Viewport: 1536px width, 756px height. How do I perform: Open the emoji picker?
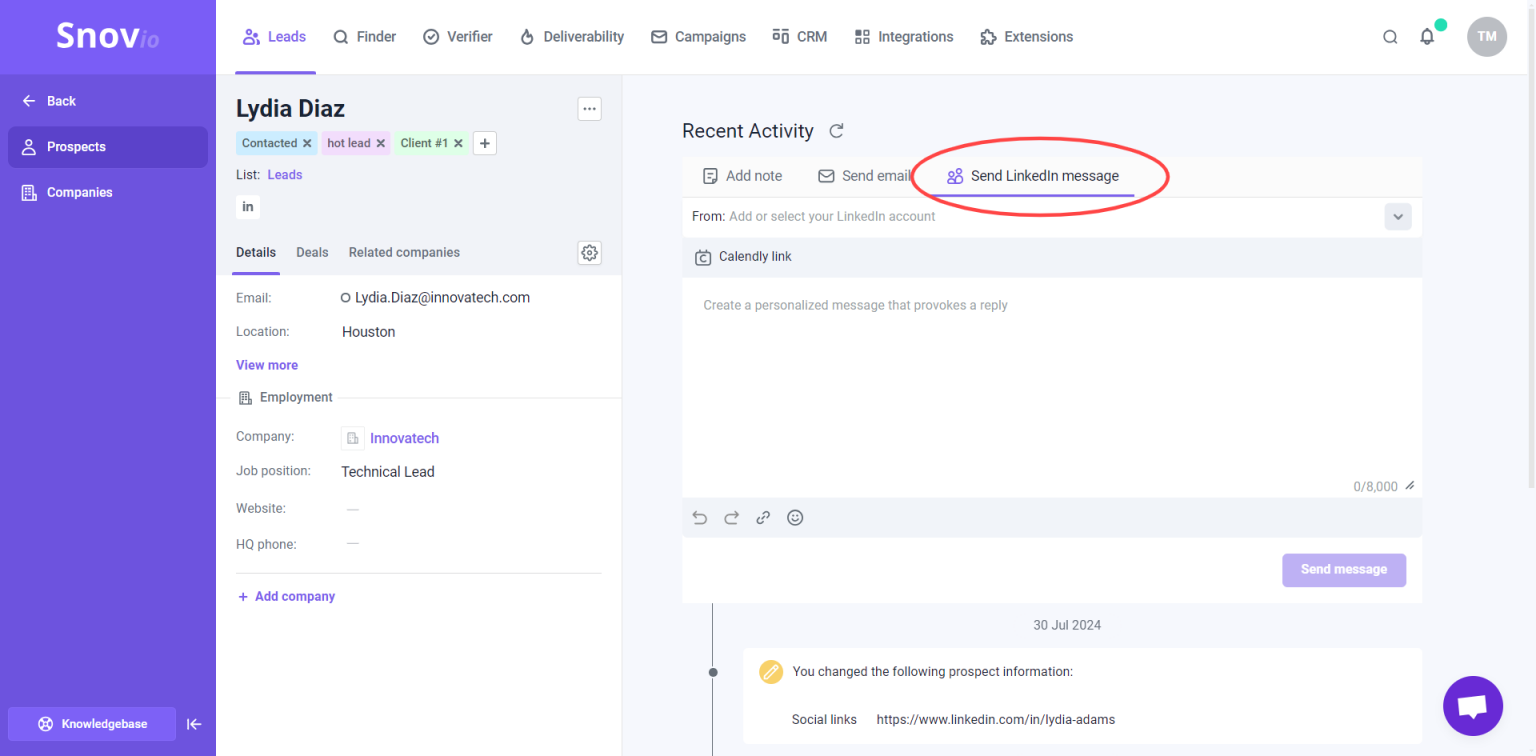[x=795, y=518]
